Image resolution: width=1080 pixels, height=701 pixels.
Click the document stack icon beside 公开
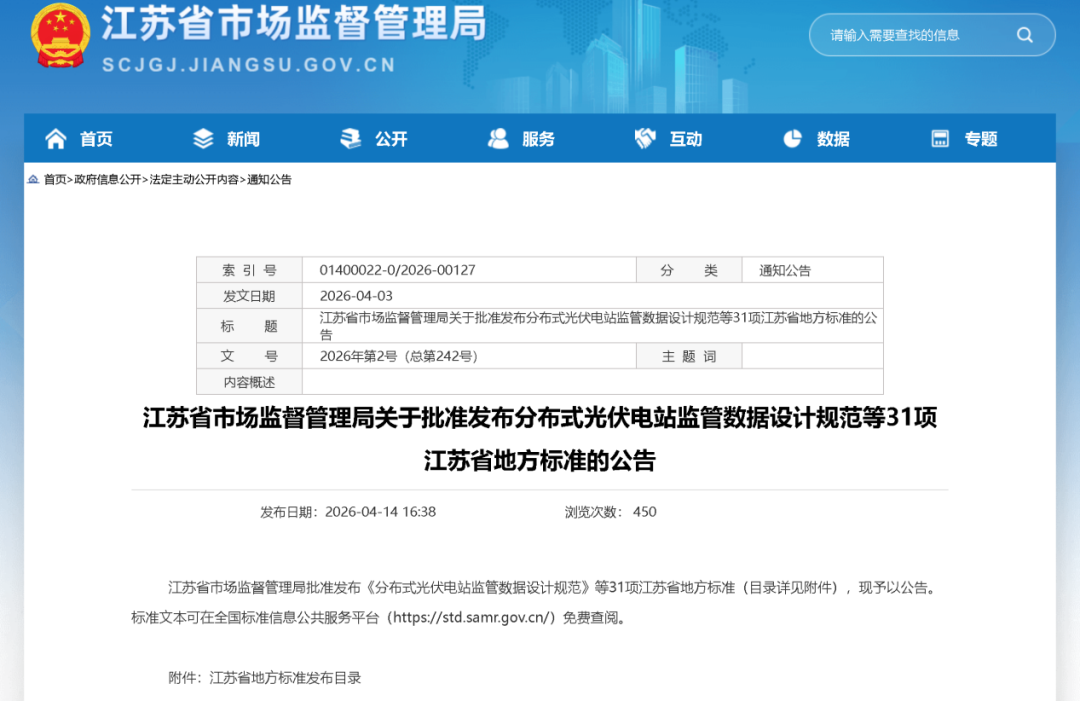click(x=351, y=139)
